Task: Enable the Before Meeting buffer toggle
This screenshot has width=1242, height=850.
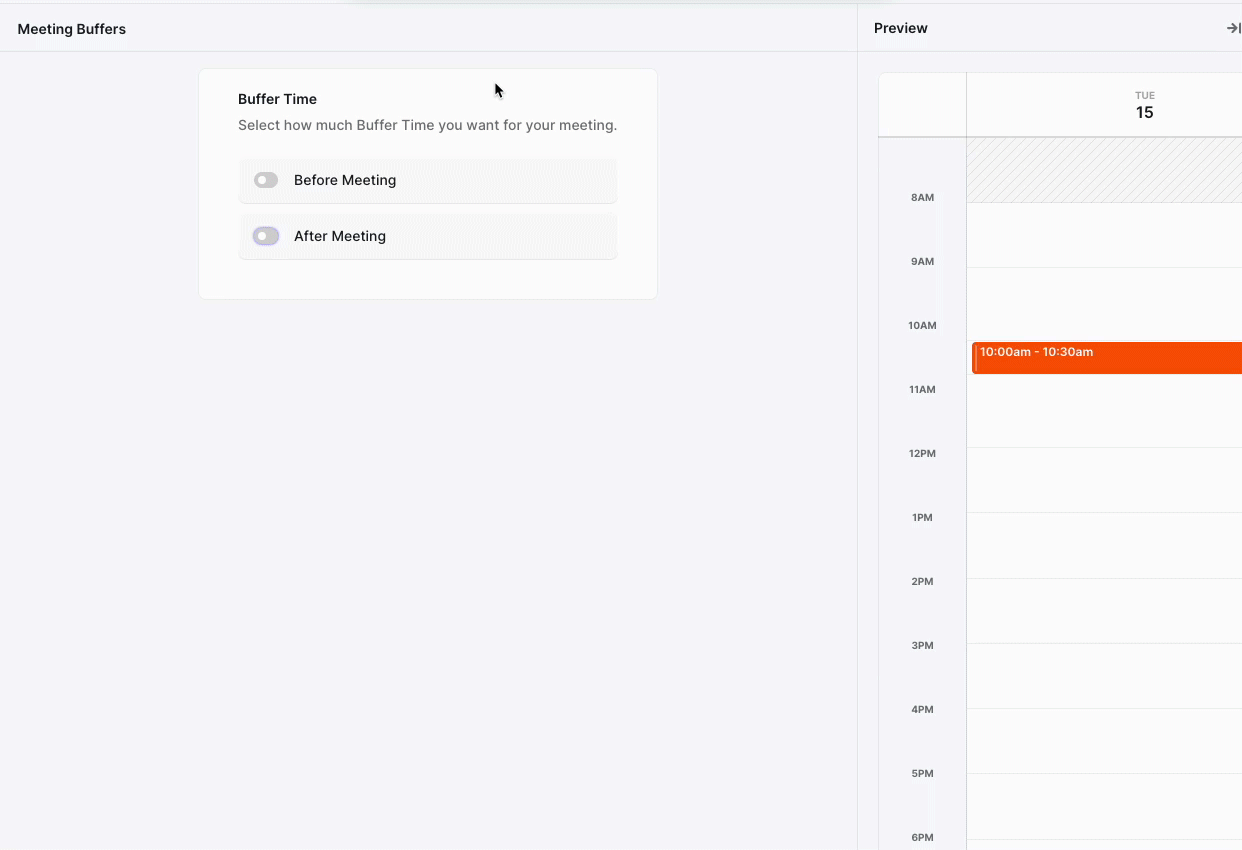Action: 266,180
